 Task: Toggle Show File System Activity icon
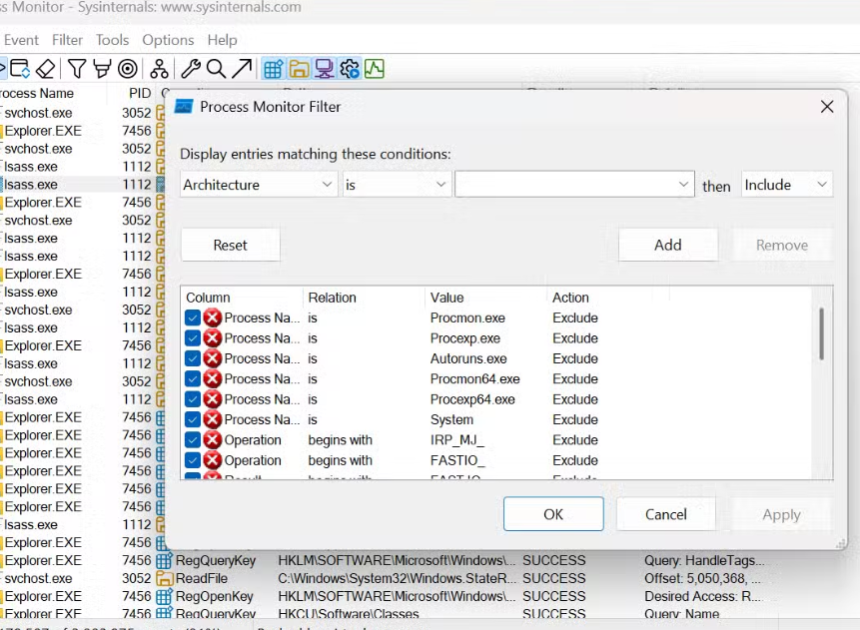click(299, 69)
